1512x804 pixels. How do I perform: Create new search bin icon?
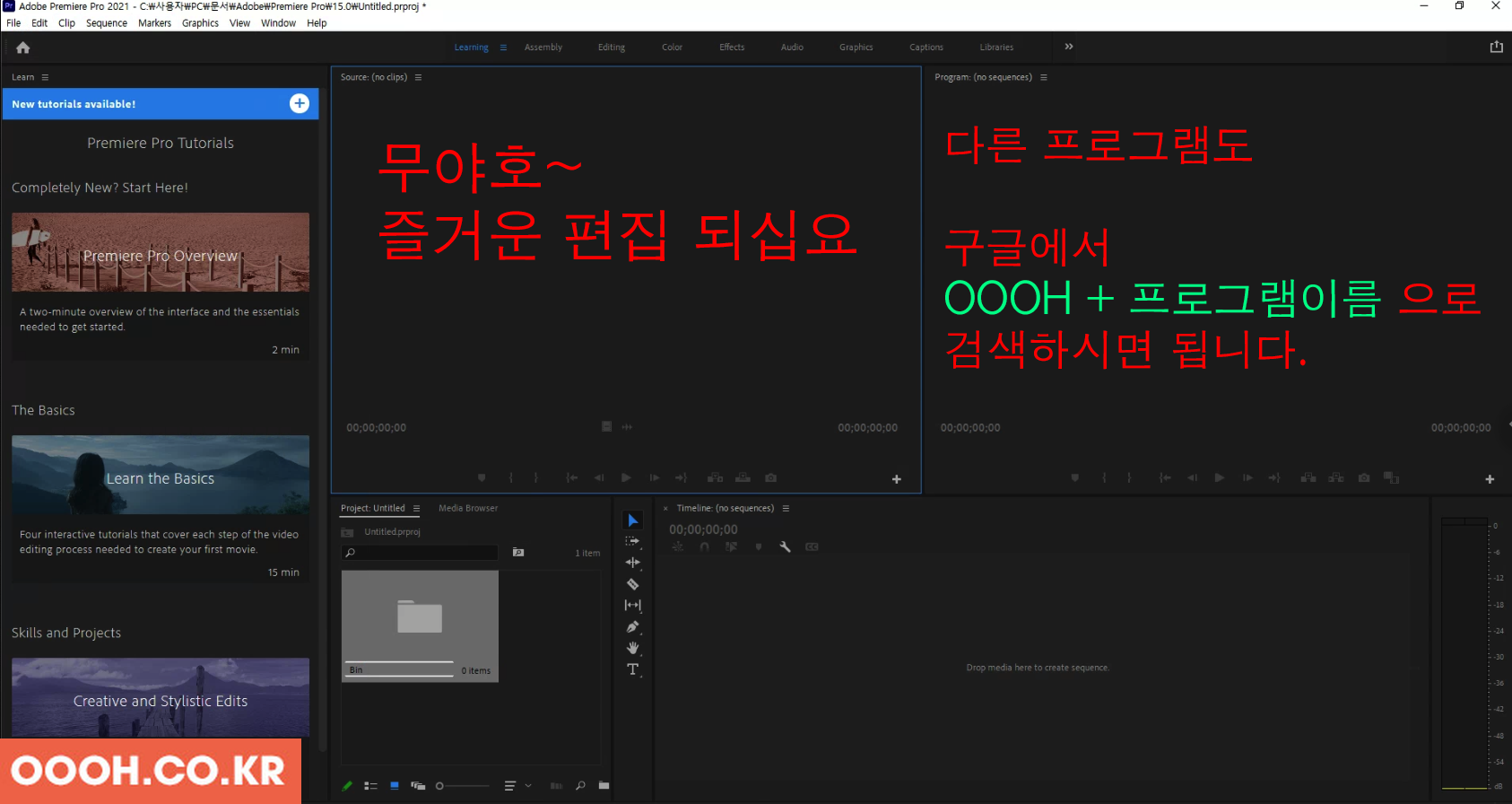(x=518, y=552)
